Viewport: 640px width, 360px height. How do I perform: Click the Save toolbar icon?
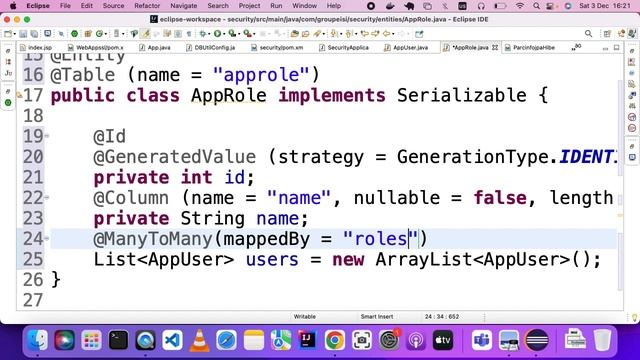coord(23,34)
